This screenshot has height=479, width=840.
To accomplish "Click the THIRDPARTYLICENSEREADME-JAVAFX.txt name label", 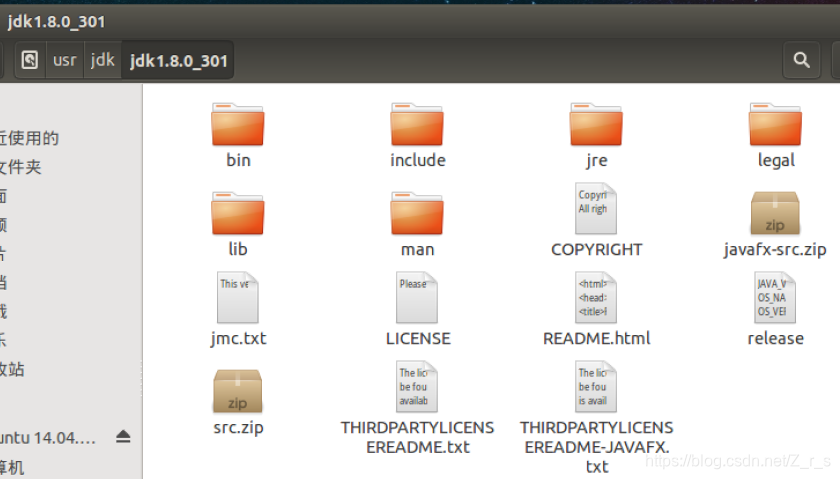I will point(597,447).
